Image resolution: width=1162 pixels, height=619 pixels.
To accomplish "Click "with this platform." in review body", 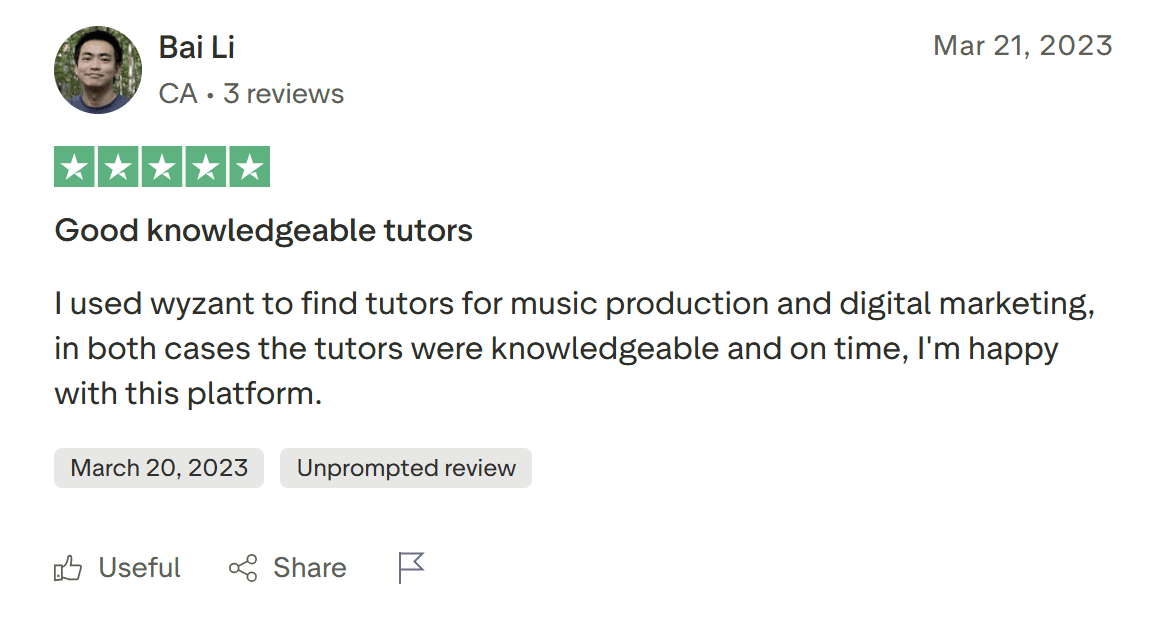I will tap(188, 394).
